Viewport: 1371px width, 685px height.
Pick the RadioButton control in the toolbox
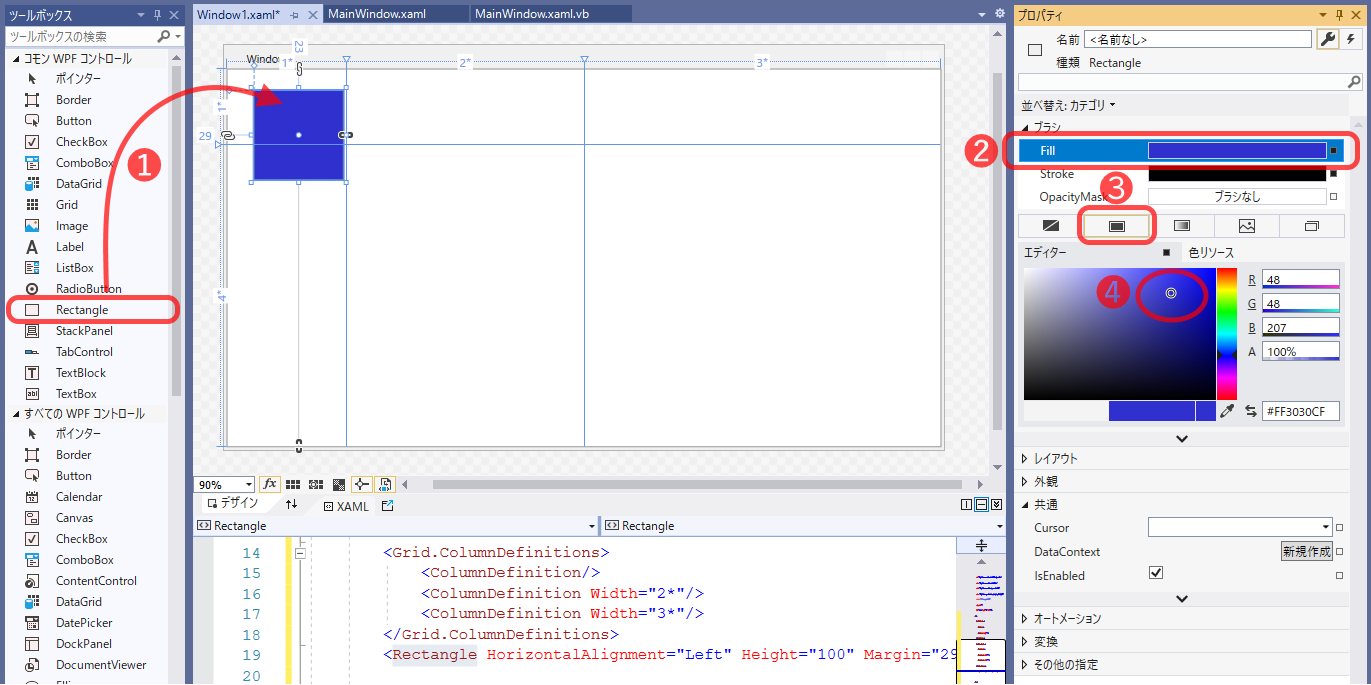point(88,289)
